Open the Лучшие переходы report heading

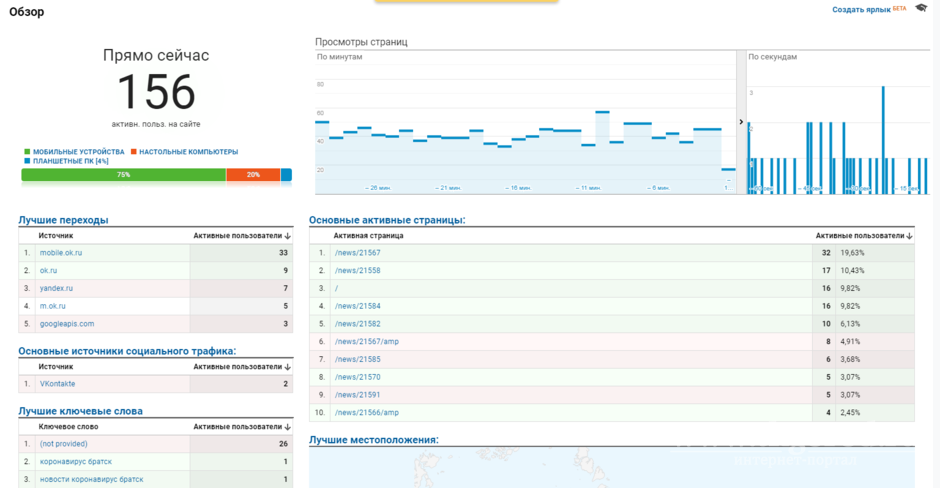click(63, 220)
